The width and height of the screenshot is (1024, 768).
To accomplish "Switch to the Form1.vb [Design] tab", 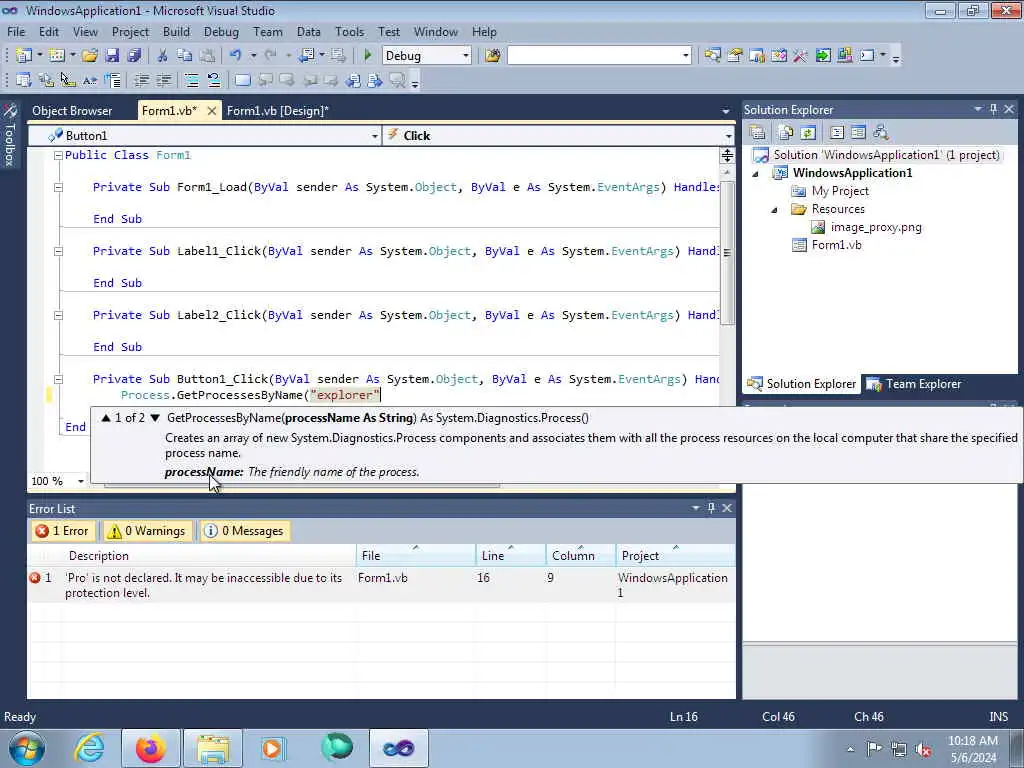I will (x=278, y=111).
